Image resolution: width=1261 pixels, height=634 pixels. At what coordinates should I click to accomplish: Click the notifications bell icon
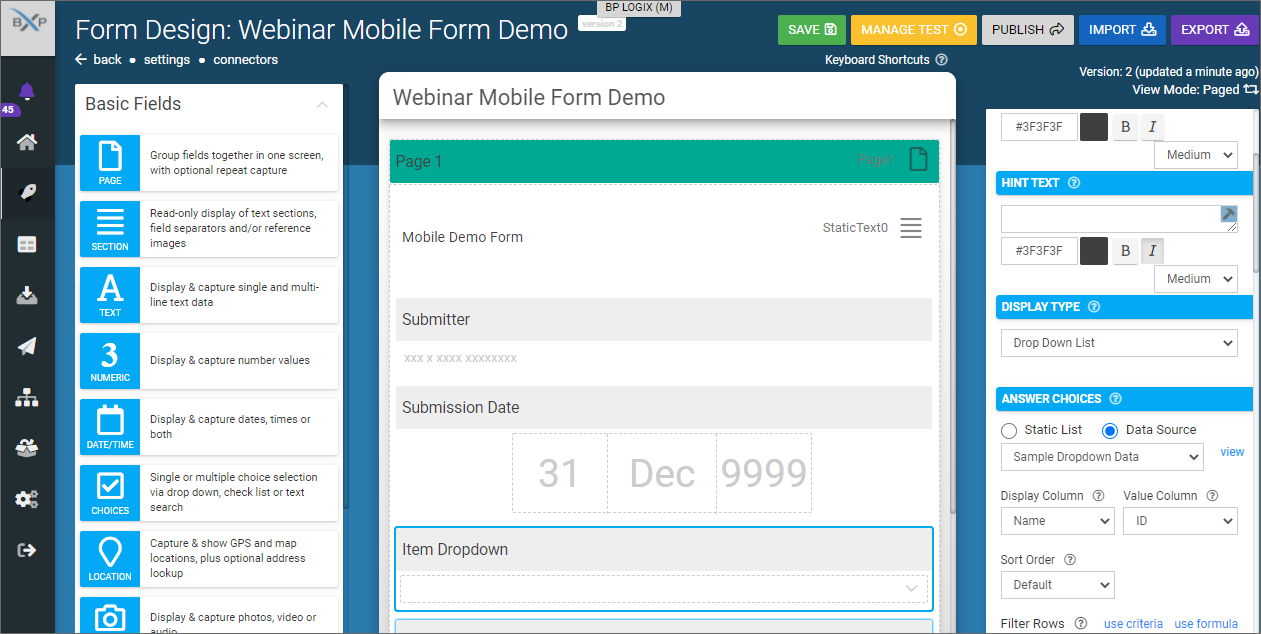click(x=27, y=92)
